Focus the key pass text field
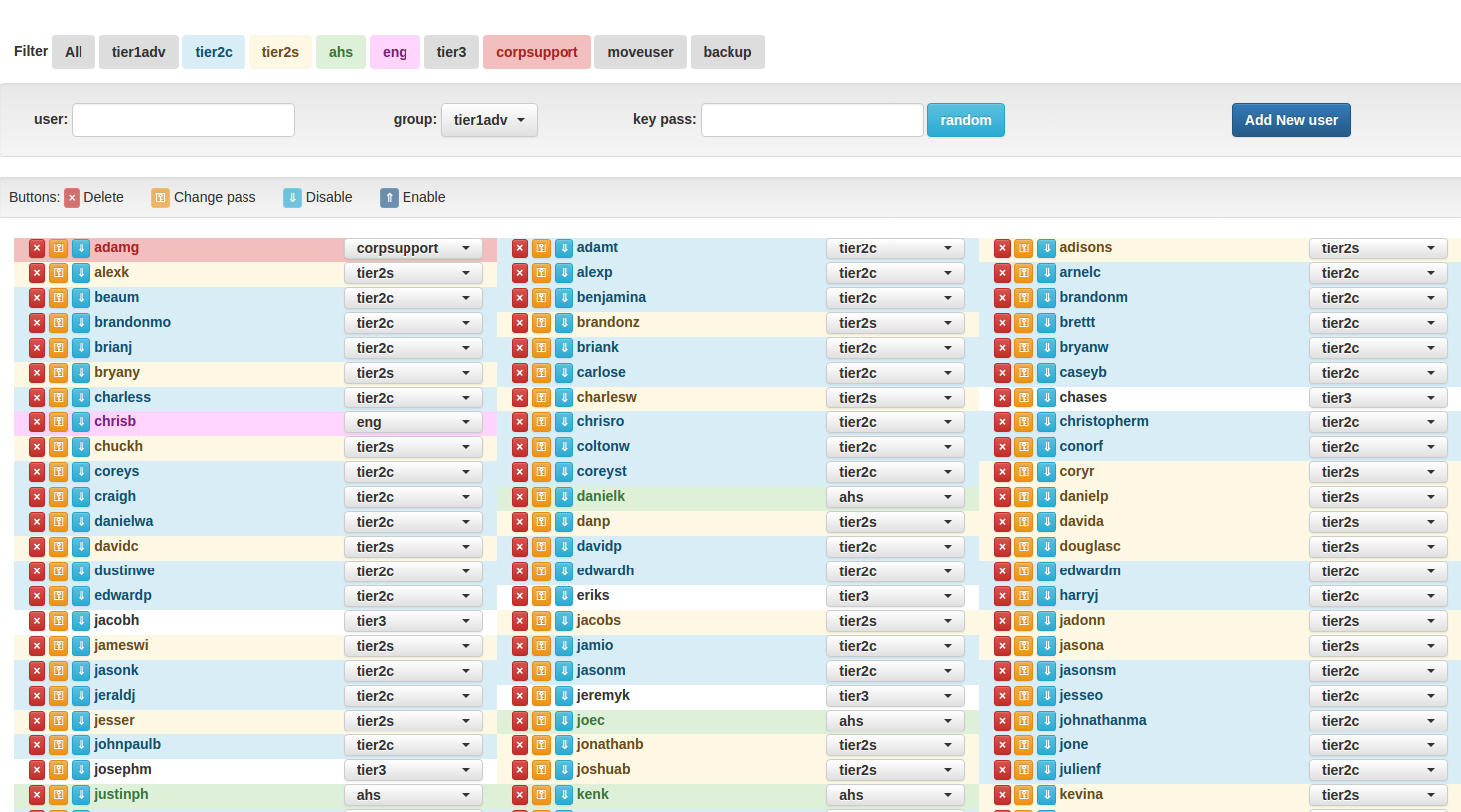The height and width of the screenshot is (812, 1461). coord(812,120)
